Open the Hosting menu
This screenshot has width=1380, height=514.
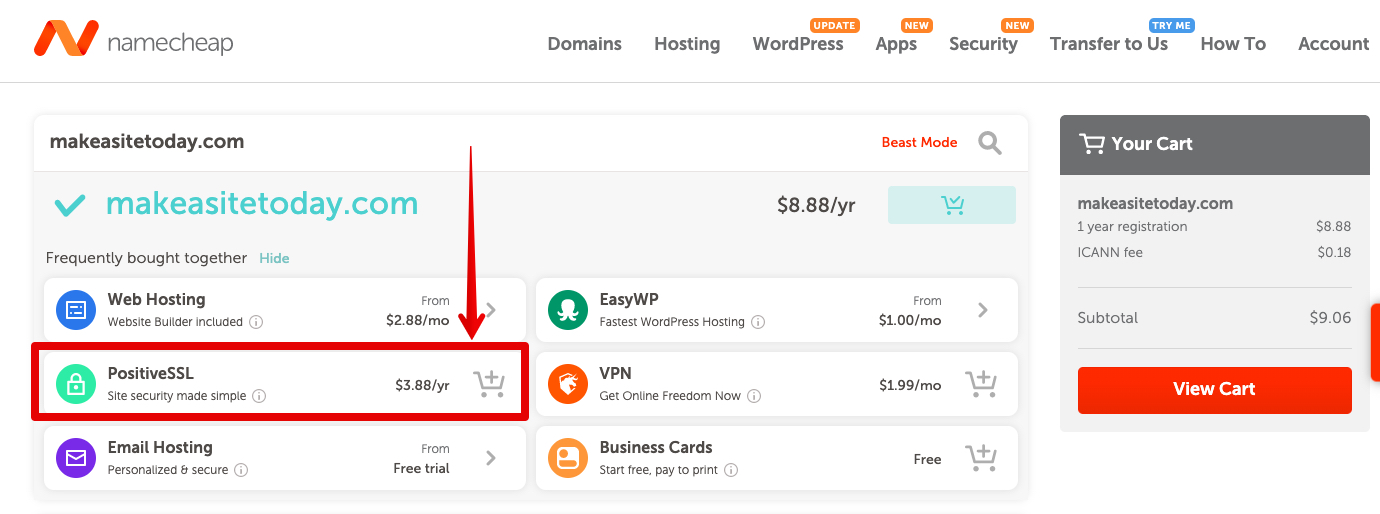pos(687,44)
